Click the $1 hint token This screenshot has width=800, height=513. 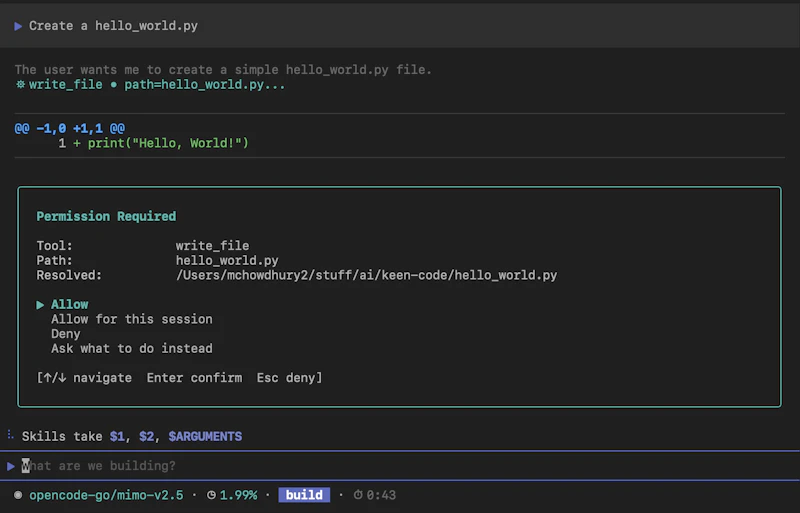coord(117,436)
